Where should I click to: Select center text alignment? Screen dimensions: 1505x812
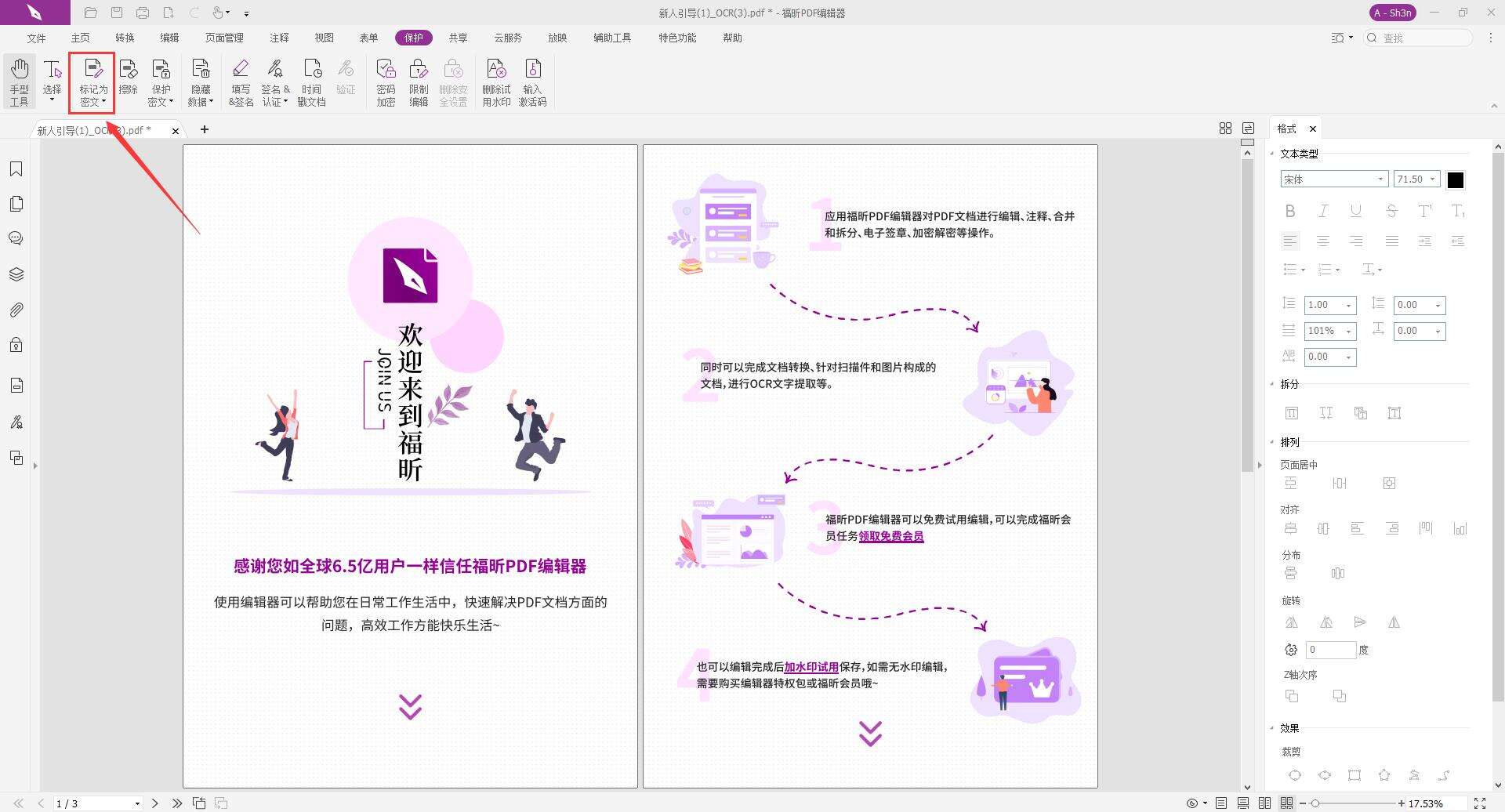[1323, 241]
